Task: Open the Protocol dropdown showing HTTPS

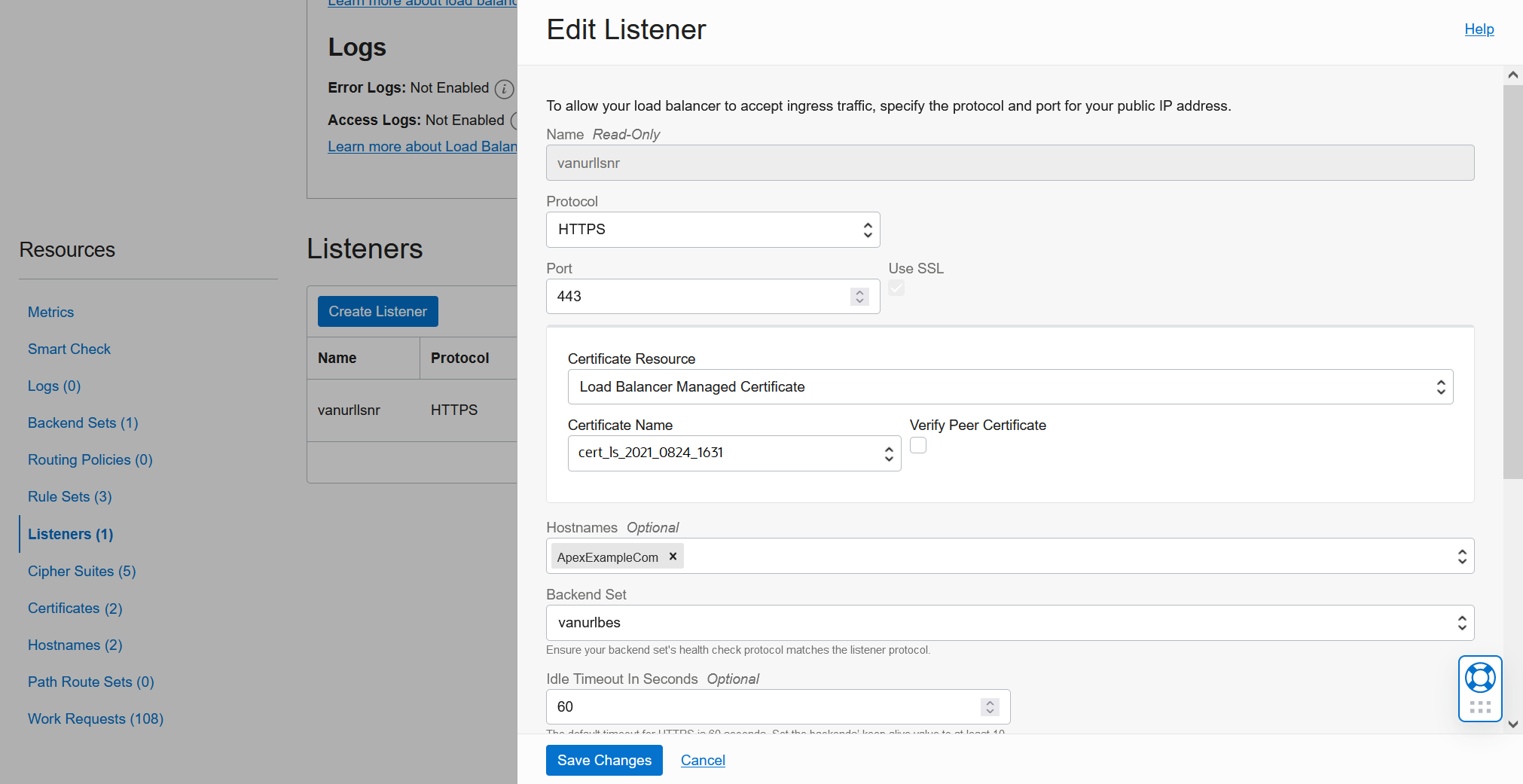Action: [x=713, y=230]
